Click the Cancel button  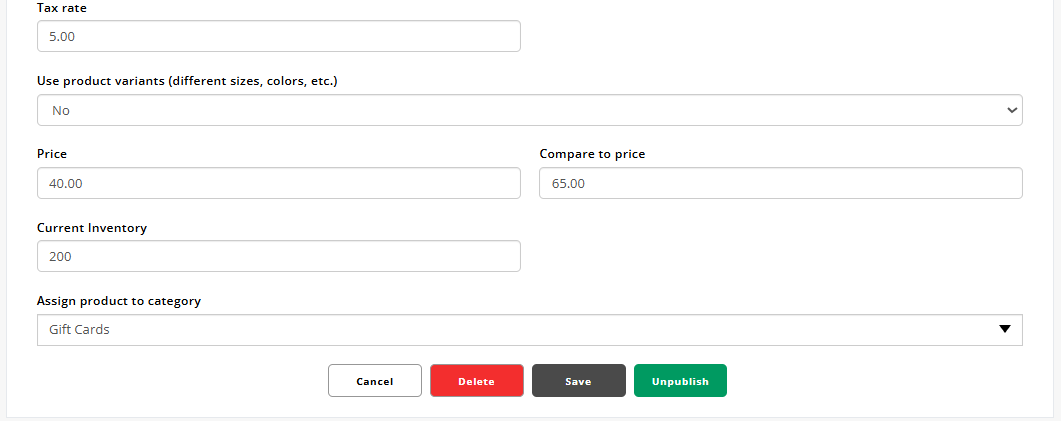[x=374, y=381]
